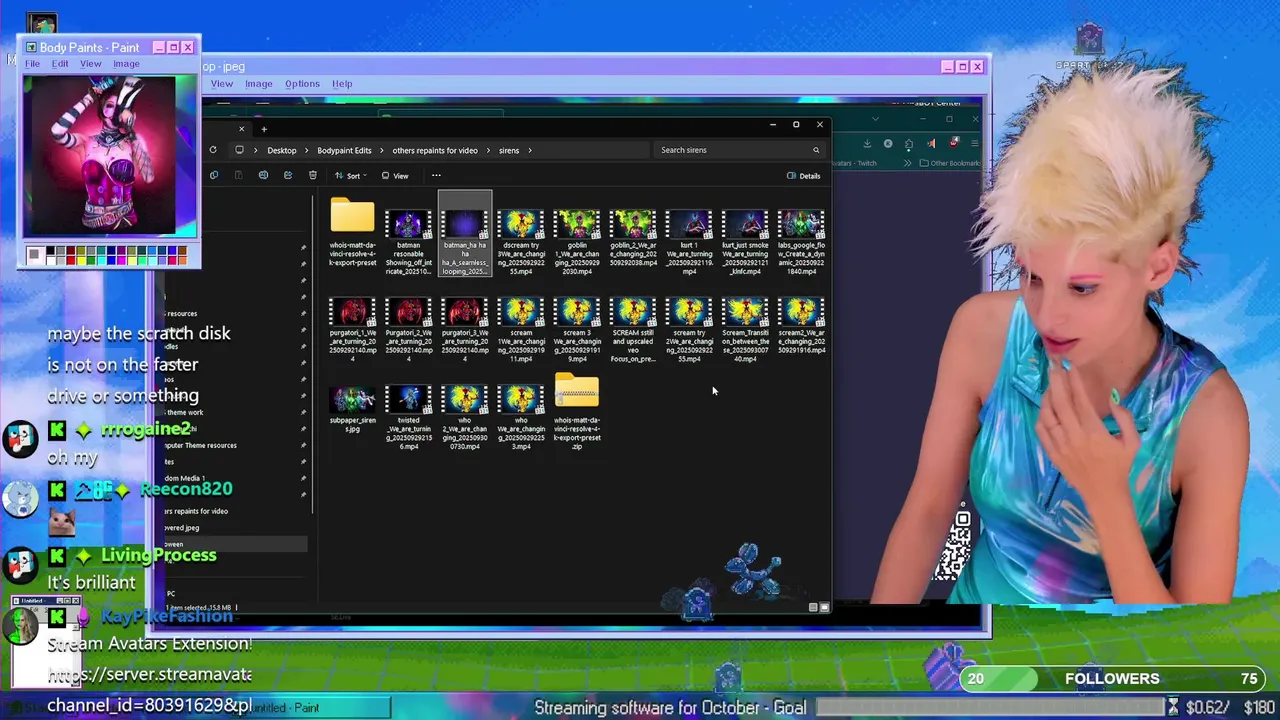
Task: Open View menu in Body Paints window
Action: coord(90,64)
